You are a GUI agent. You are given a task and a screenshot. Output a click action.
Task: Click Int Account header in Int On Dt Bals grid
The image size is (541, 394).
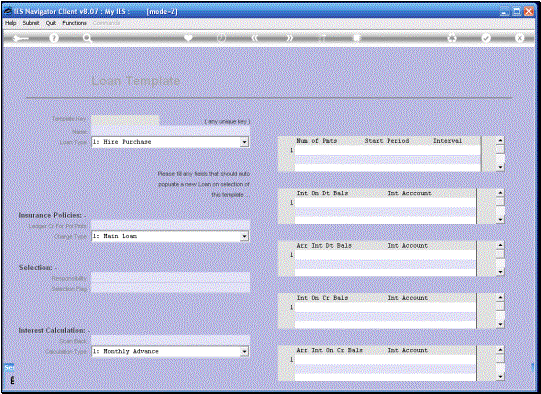(409, 193)
